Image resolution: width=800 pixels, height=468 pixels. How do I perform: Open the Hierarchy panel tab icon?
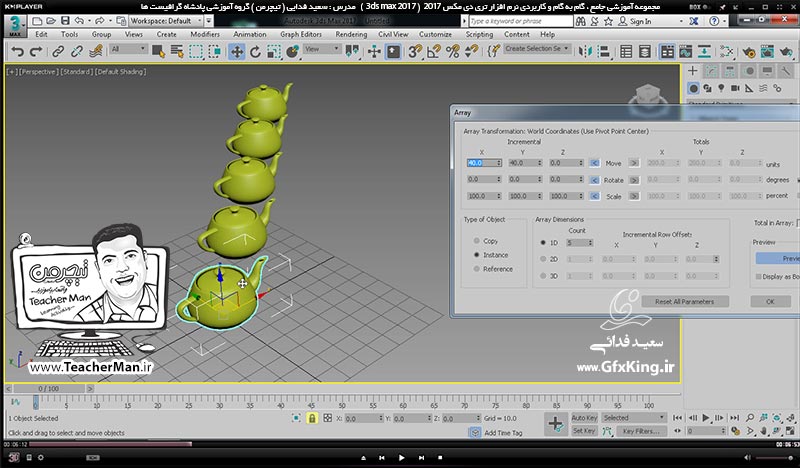click(730, 71)
